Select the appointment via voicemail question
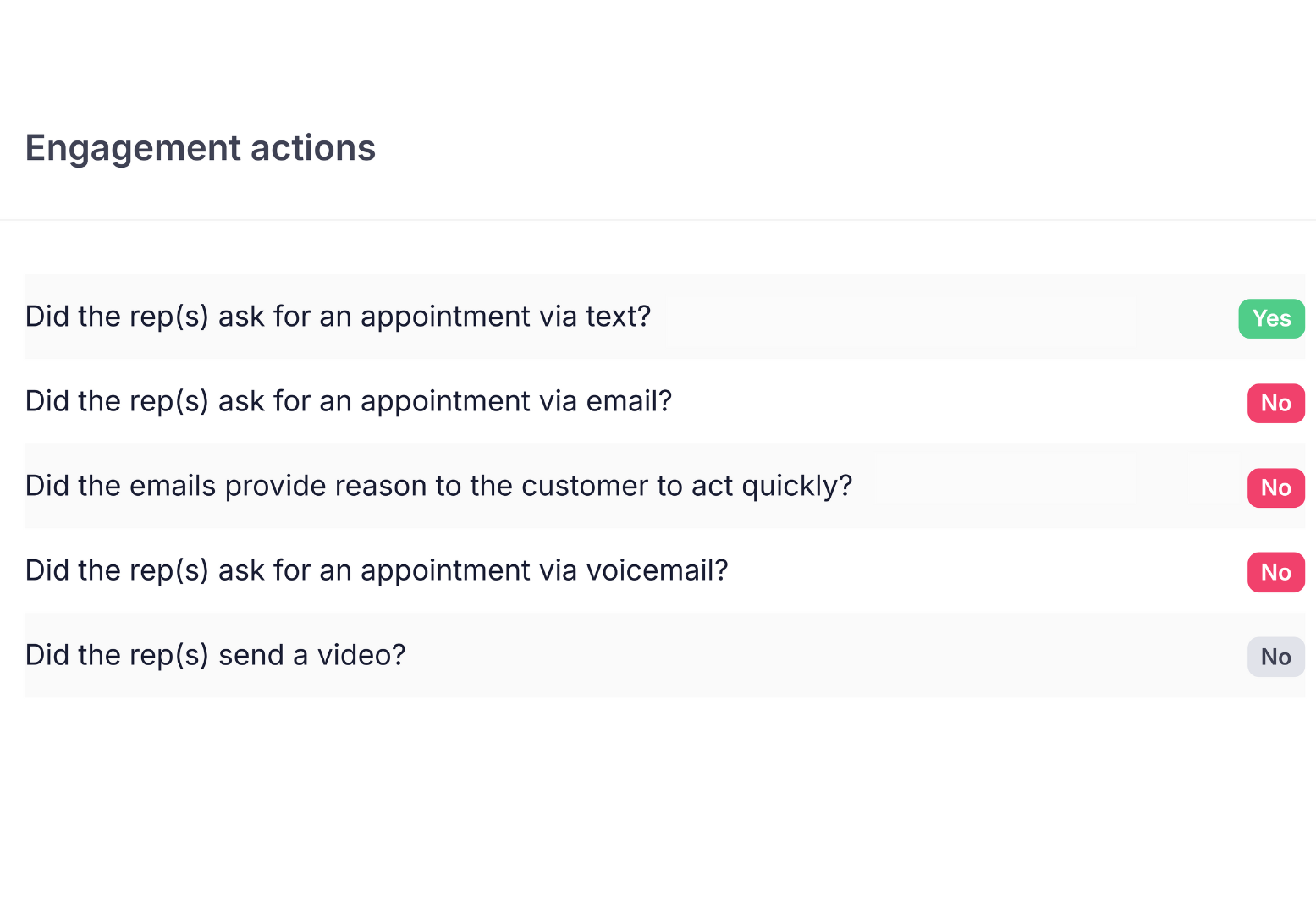Viewport: 1316px width, 914px height. (377, 570)
